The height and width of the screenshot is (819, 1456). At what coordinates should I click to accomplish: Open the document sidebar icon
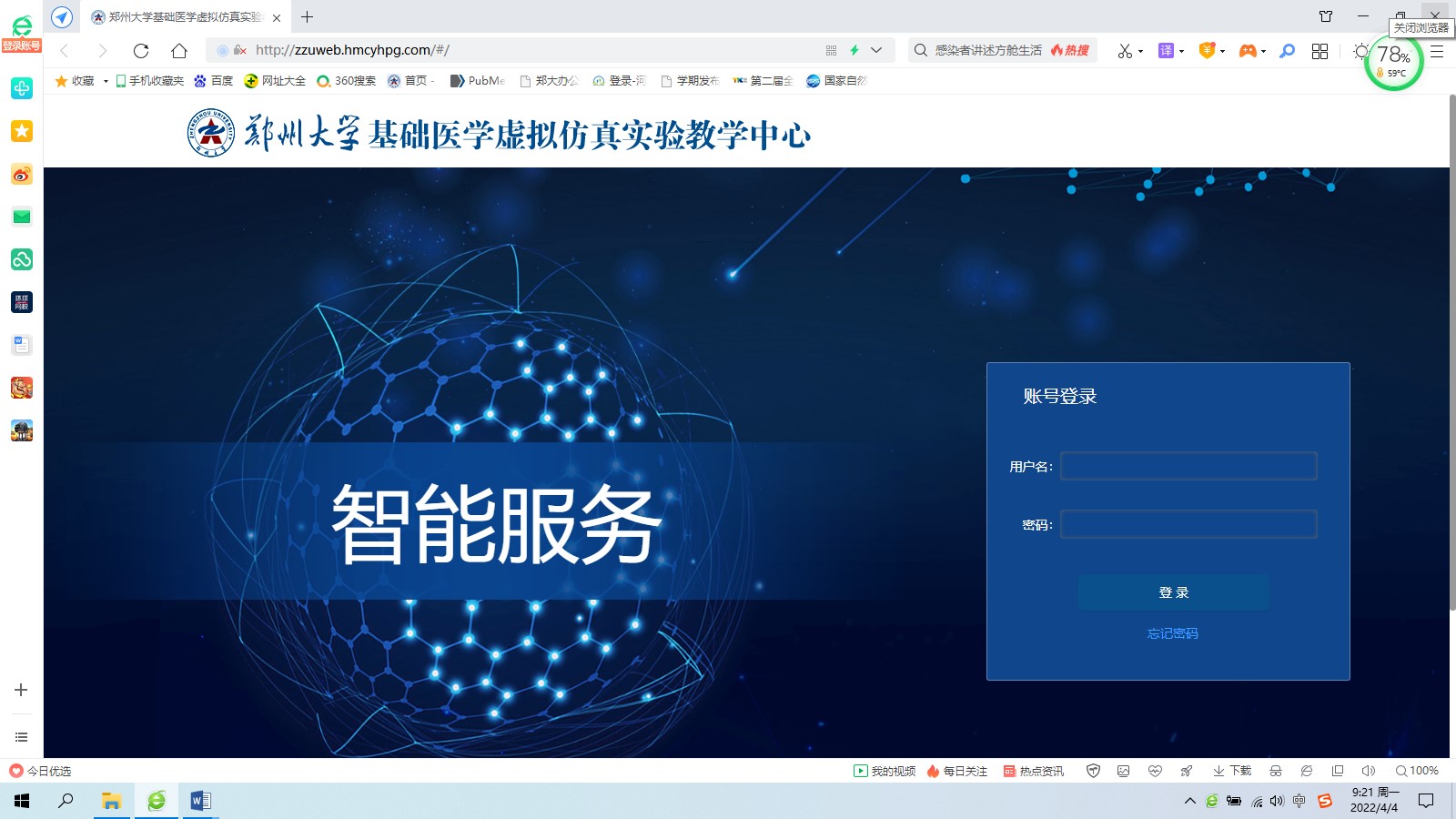tap(22, 345)
